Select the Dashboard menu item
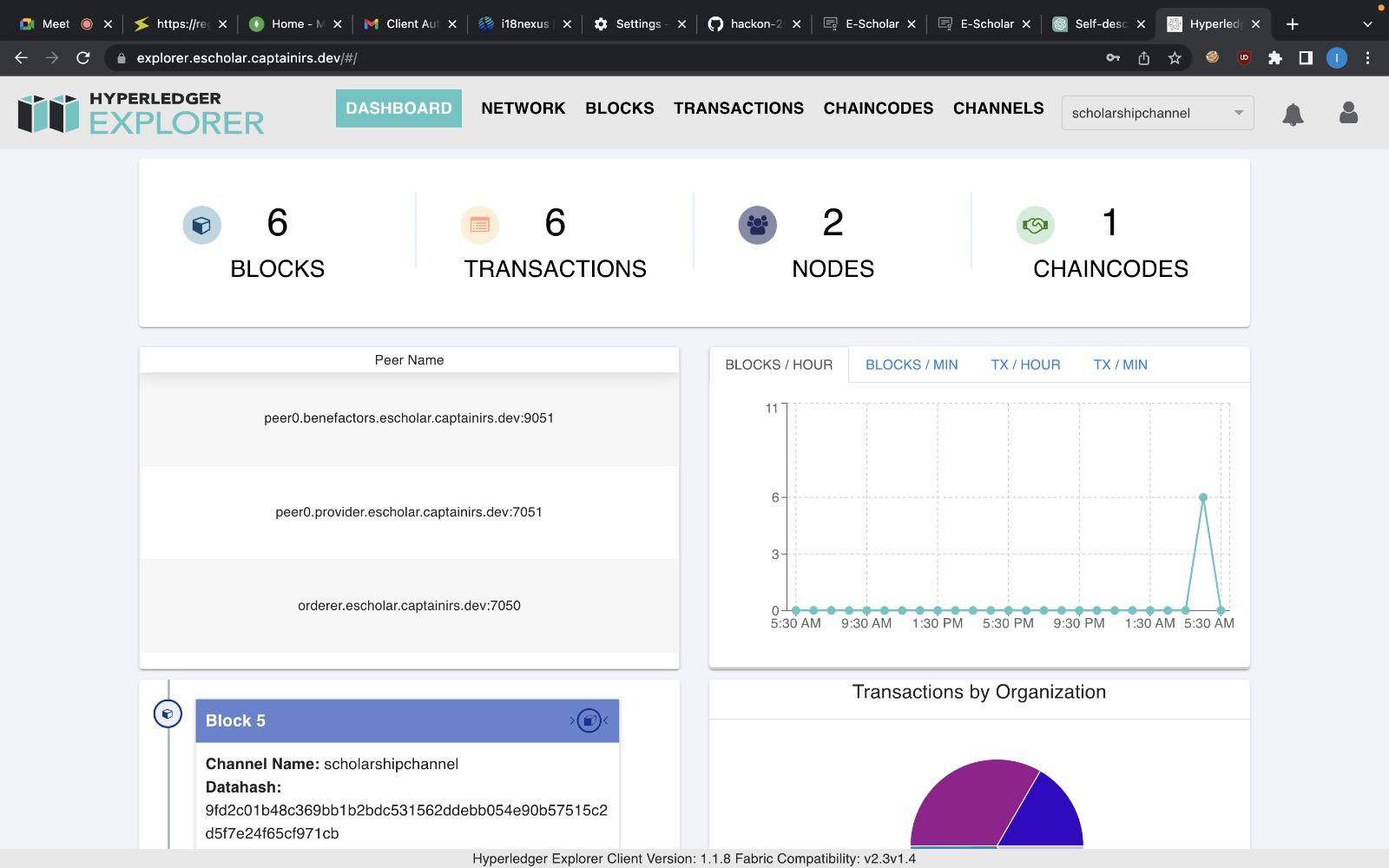 click(x=398, y=108)
